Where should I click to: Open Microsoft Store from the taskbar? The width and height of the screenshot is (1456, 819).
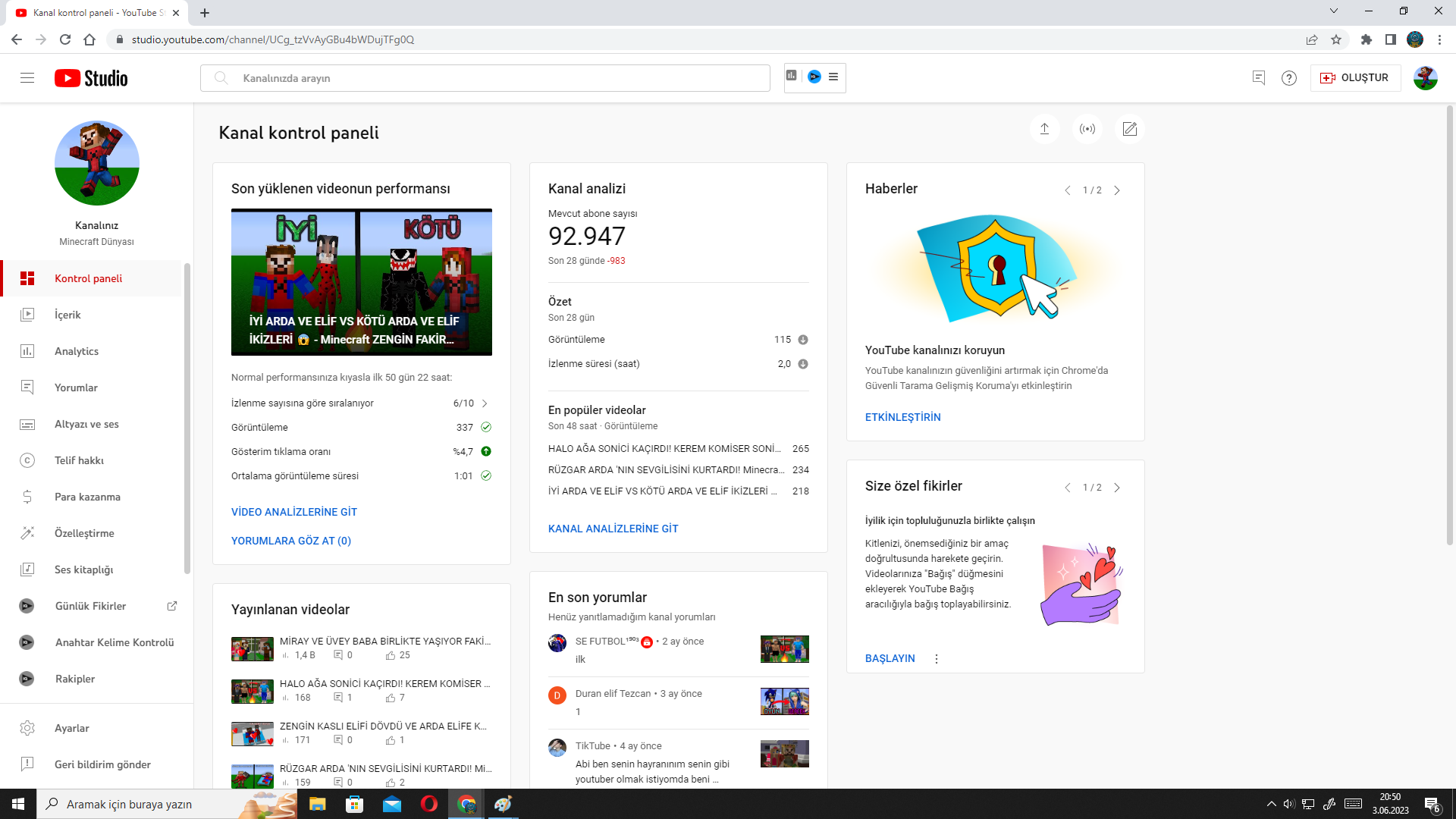tap(354, 804)
